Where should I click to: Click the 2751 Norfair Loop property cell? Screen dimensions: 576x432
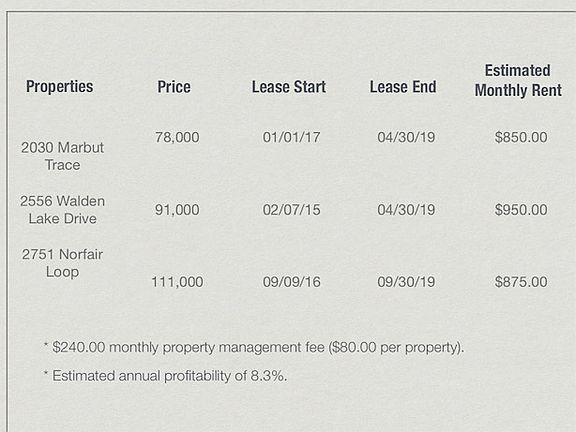point(62,263)
